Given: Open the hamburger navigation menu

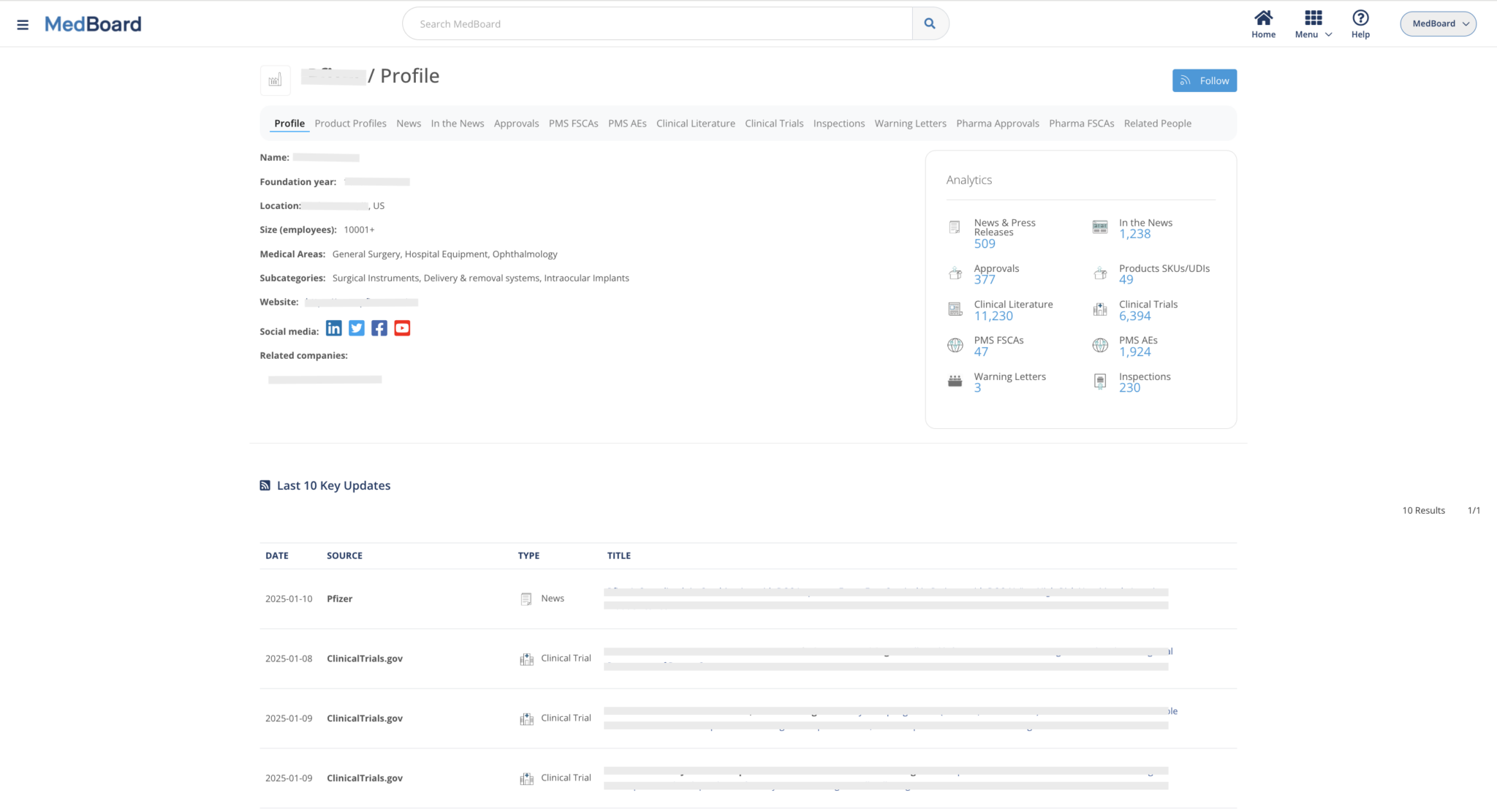Looking at the screenshot, I should click(23, 23).
